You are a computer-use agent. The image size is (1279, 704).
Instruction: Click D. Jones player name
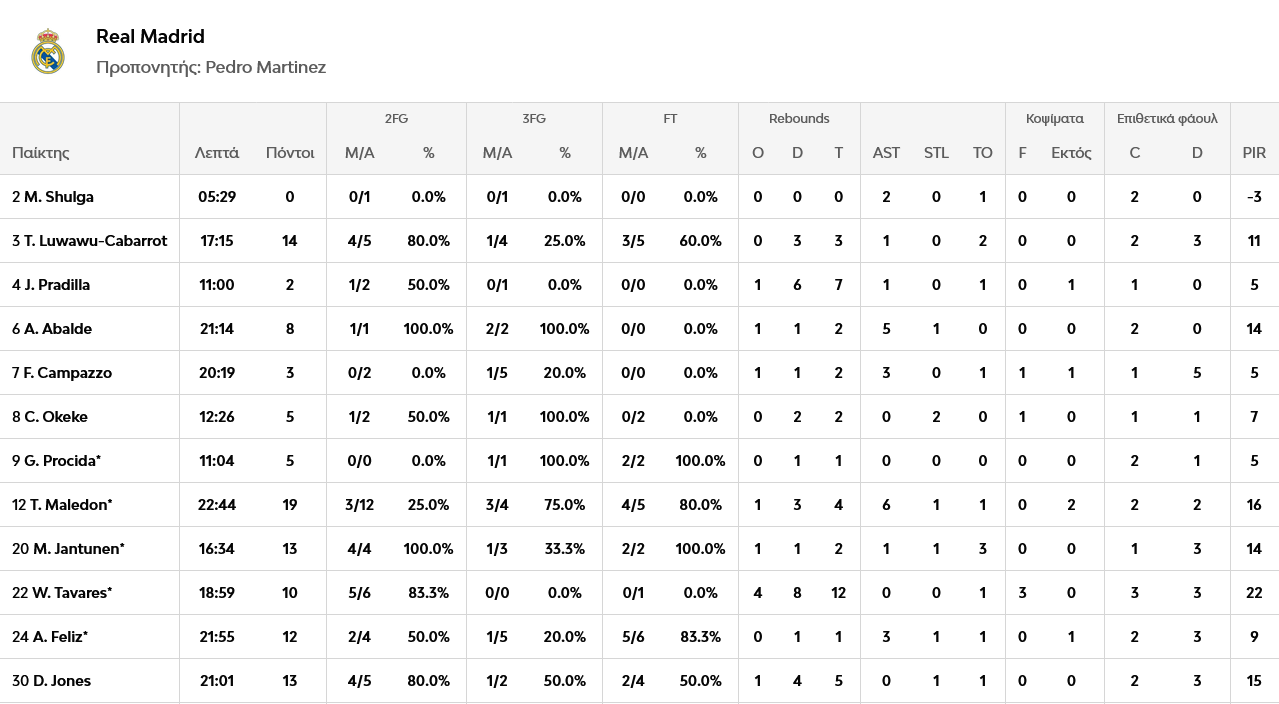click(x=52, y=681)
